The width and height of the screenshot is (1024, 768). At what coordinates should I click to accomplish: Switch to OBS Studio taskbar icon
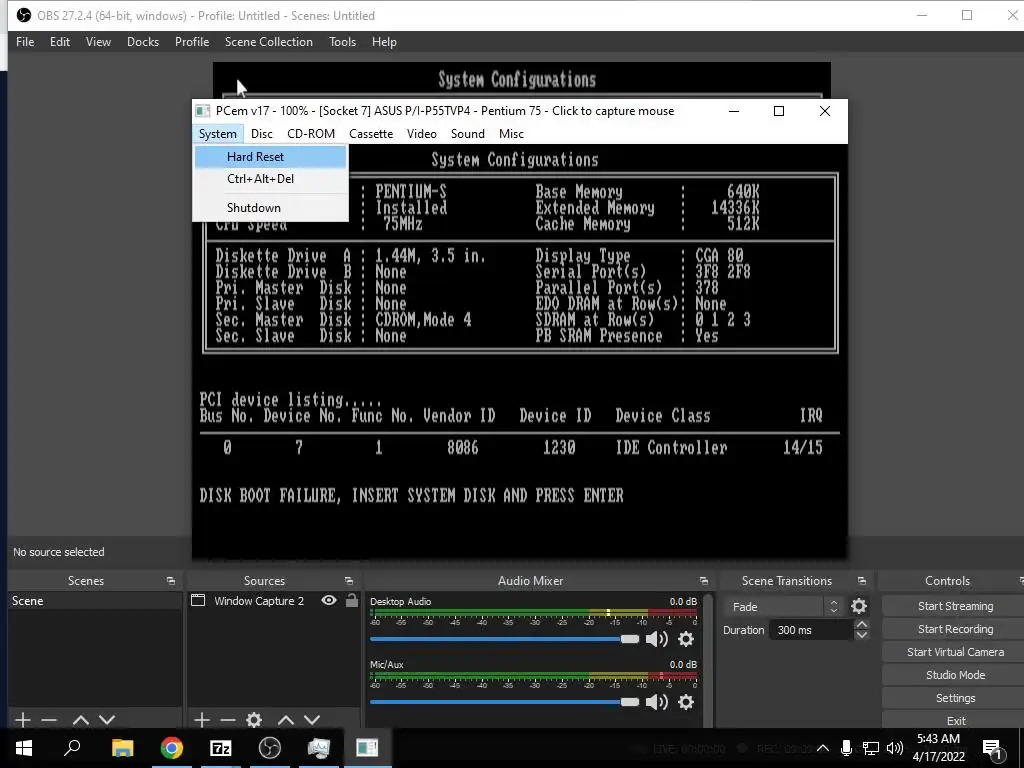click(x=269, y=748)
